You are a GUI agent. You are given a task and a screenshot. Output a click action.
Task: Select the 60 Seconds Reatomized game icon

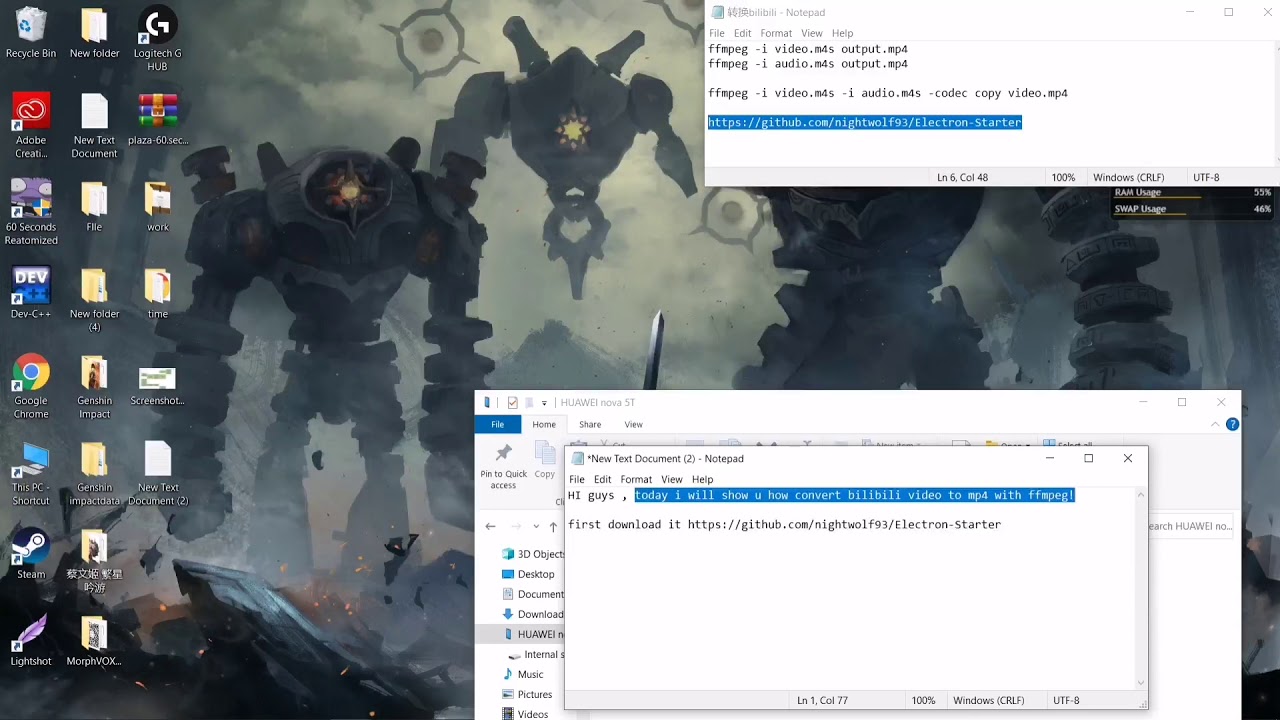point(31,213)
